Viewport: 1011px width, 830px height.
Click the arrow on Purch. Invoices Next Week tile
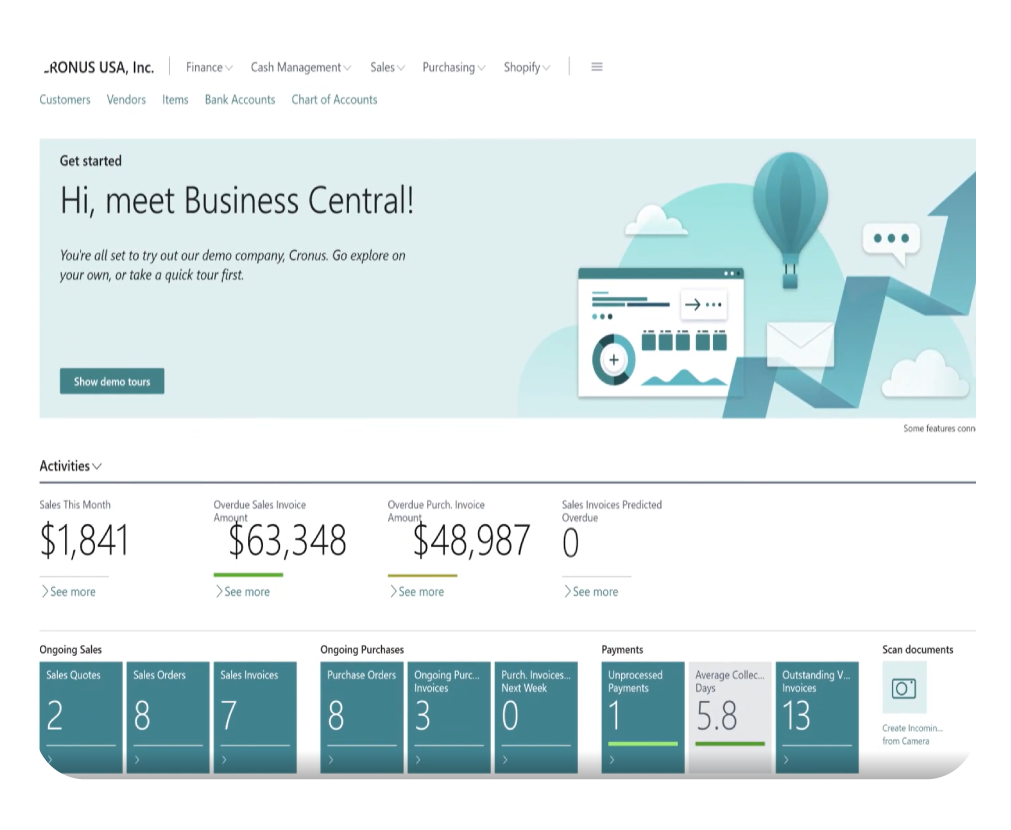[x=505, y=760]
